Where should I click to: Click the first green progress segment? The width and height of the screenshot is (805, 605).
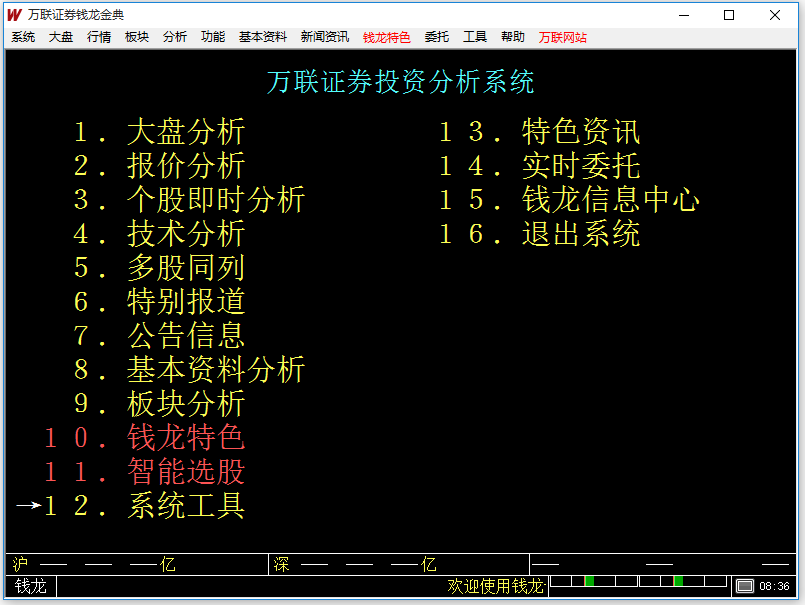click(x=589, y=581)
